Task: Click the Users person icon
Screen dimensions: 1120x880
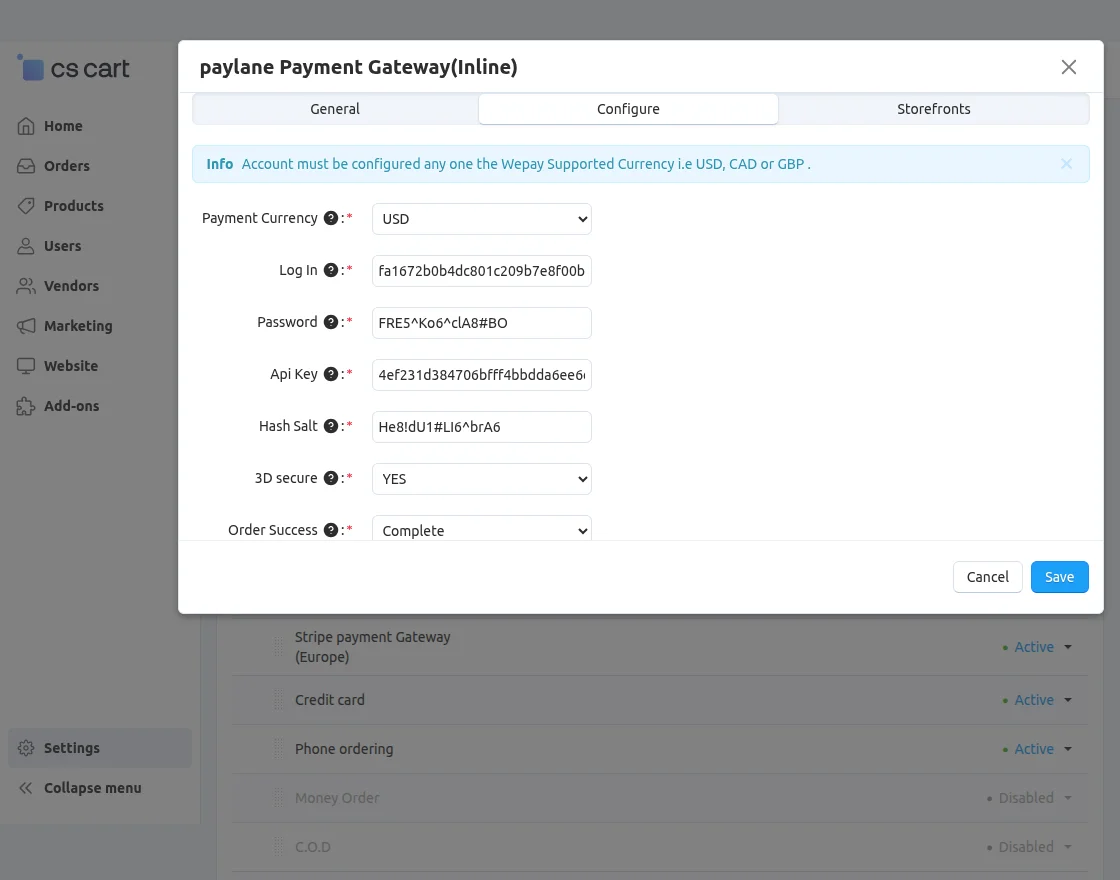Action: click(26, 246)
